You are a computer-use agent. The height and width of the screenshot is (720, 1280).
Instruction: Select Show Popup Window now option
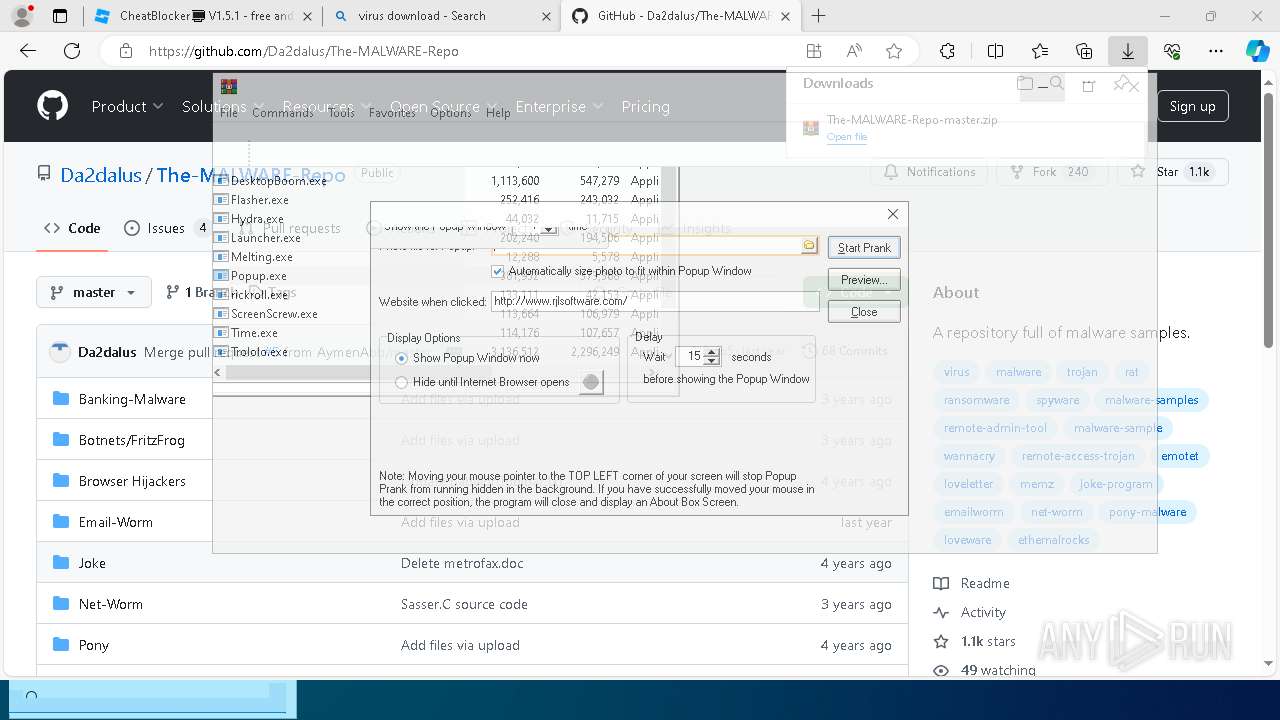pos(402,358)
